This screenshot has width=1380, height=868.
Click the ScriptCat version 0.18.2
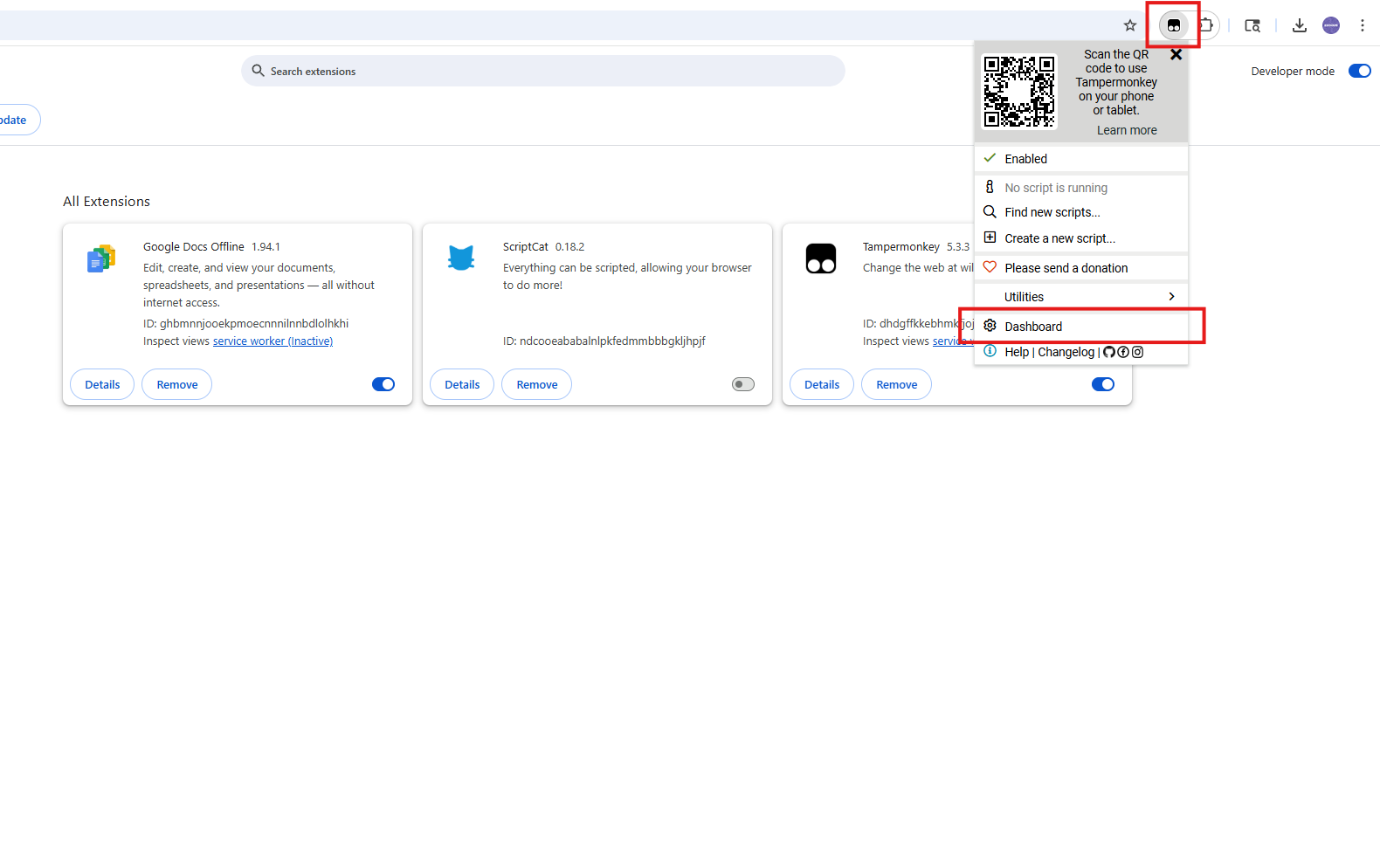pyautogui.click(x=570, y=247)
